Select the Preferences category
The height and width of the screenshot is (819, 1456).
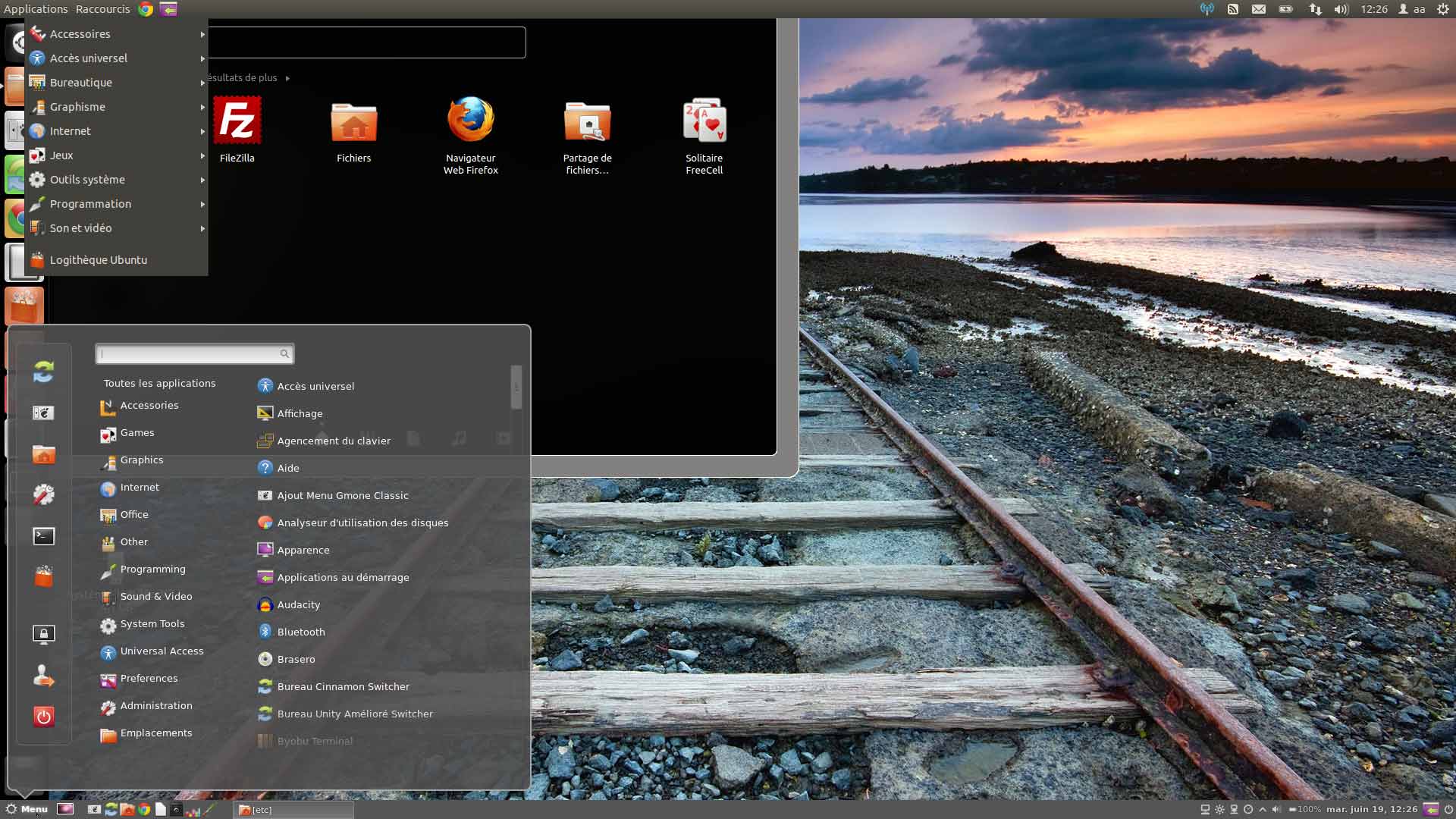pos(149,679)
